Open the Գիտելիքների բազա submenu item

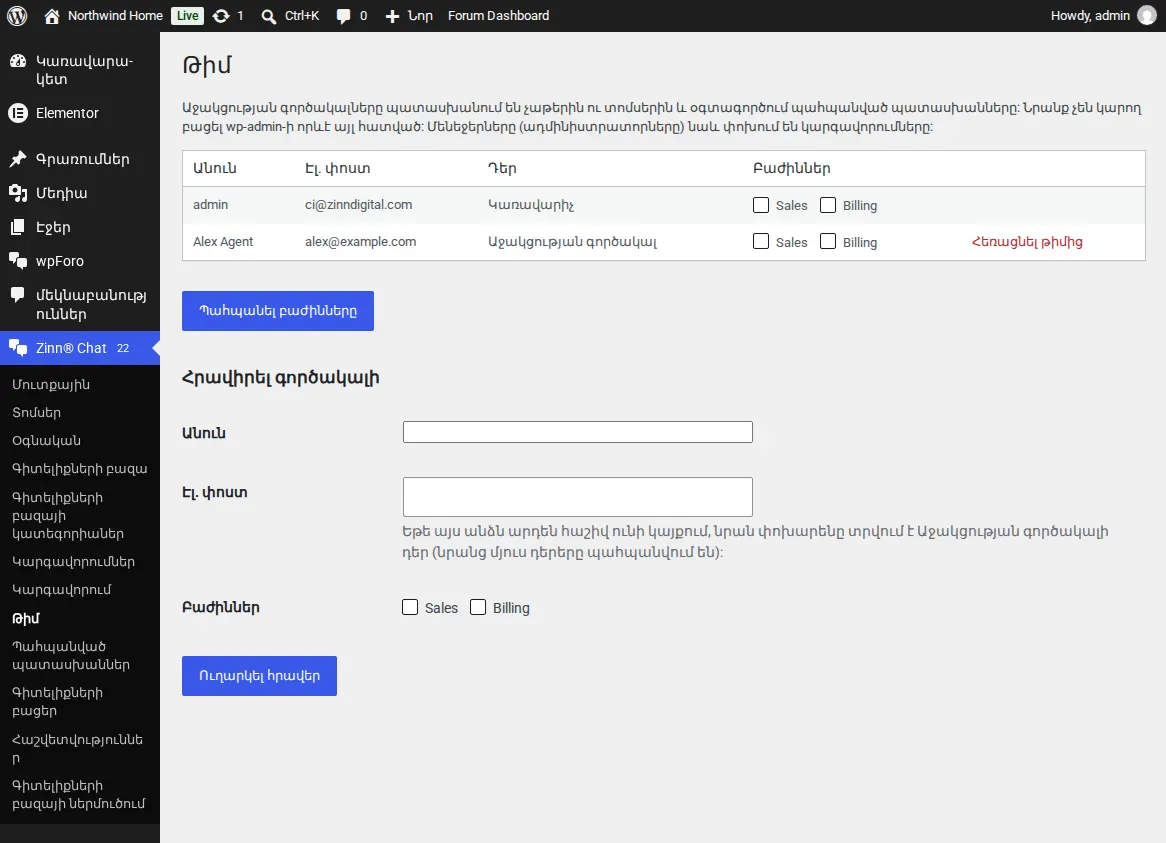click(x=80, y=469)
